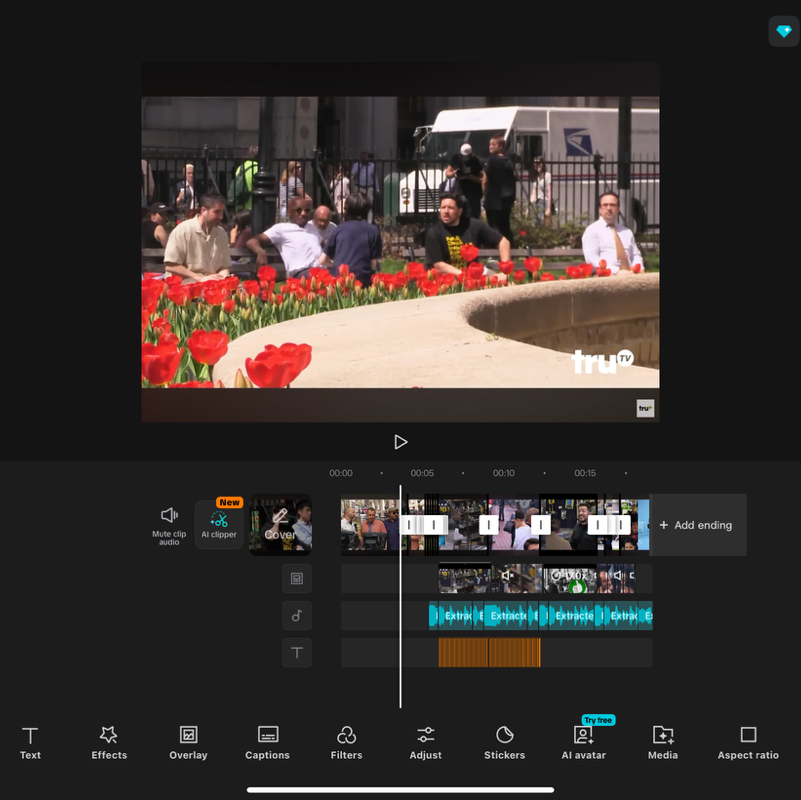Open the Adjust settings
Image resolution: width=801 pixels, height=800 pixels.
click(x=425, y=742)
